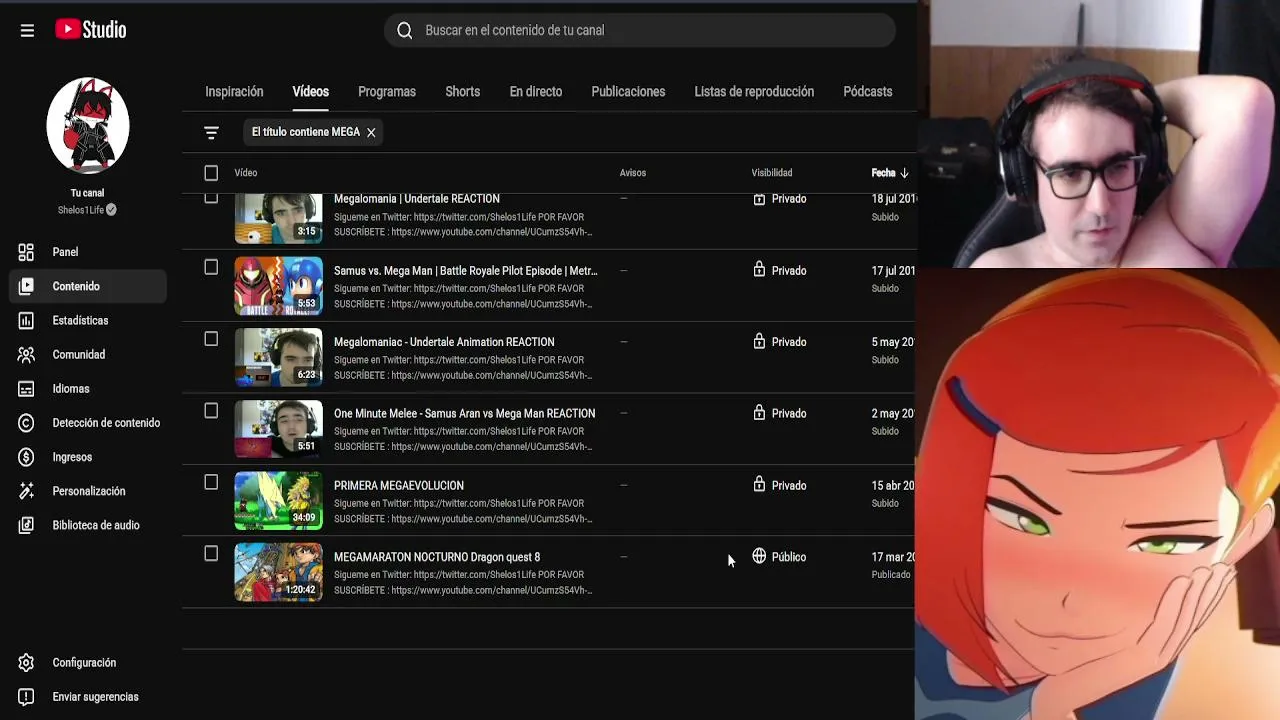This screenshot has height=720, width=1280.
Task: Click the Ingresos dollar icon
Action: (27, 457)
